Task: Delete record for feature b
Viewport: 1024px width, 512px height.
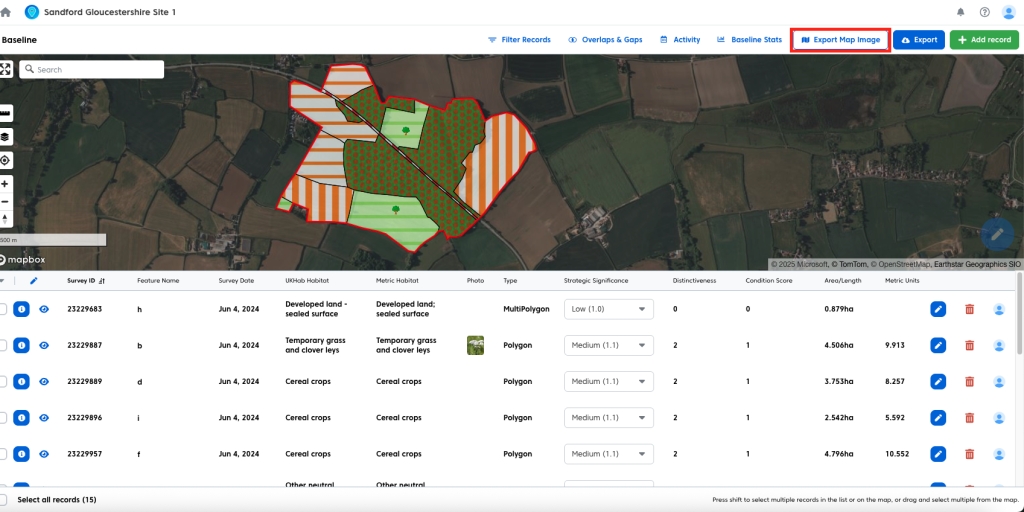Action: click(x=968, y=345)
